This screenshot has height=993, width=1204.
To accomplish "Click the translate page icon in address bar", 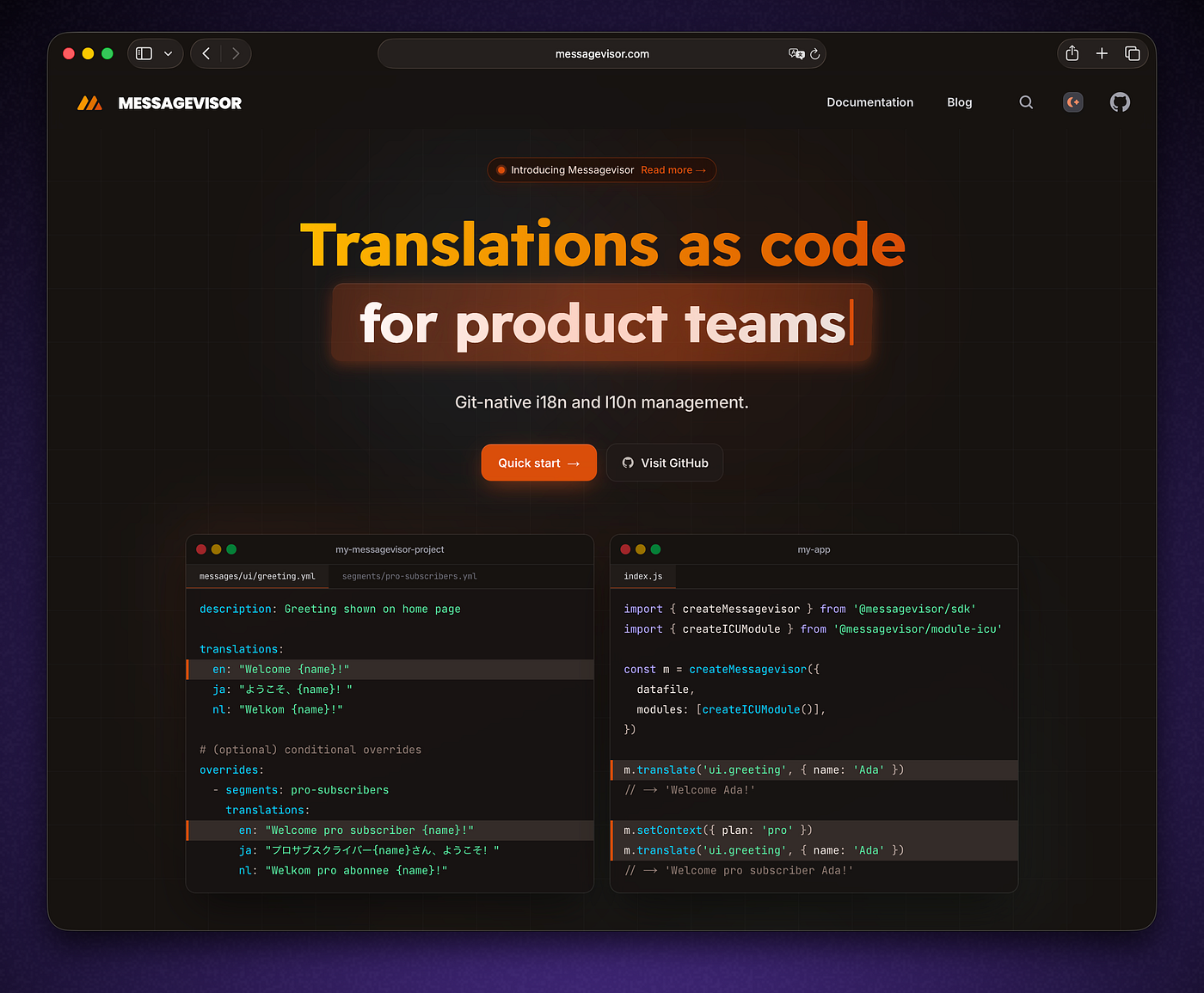I will point(796,53).
